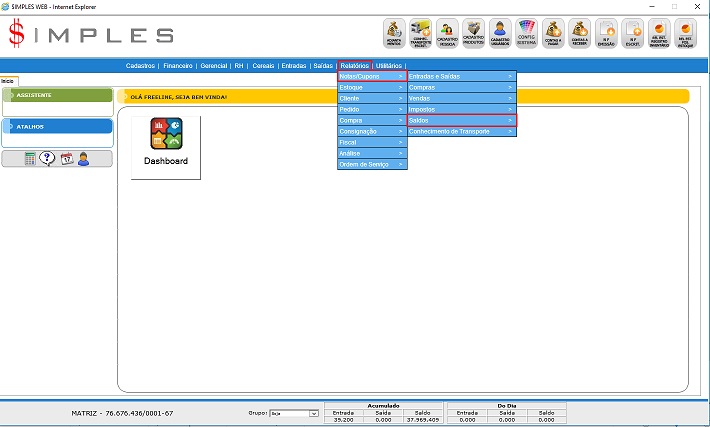Click the Cadastro Produtos box icon
Screen dimensions: 710x427
474,34
